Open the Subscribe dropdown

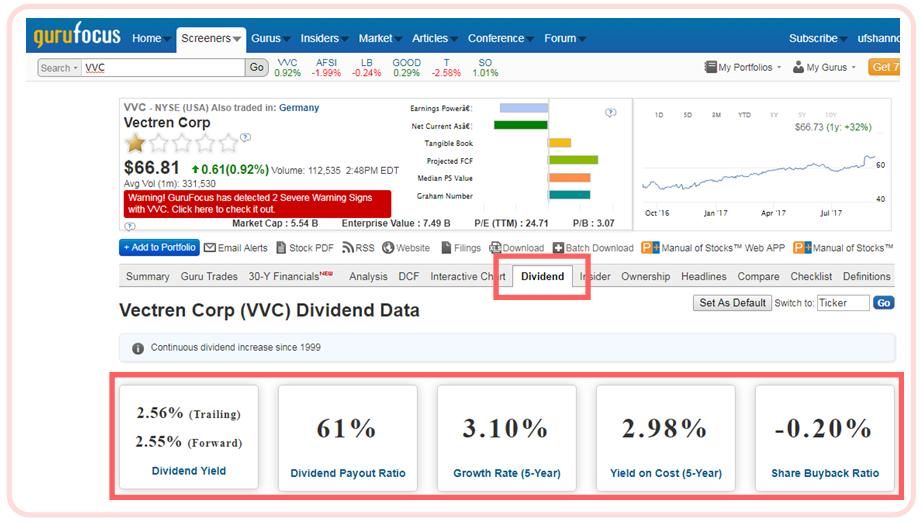click(817, 38)
